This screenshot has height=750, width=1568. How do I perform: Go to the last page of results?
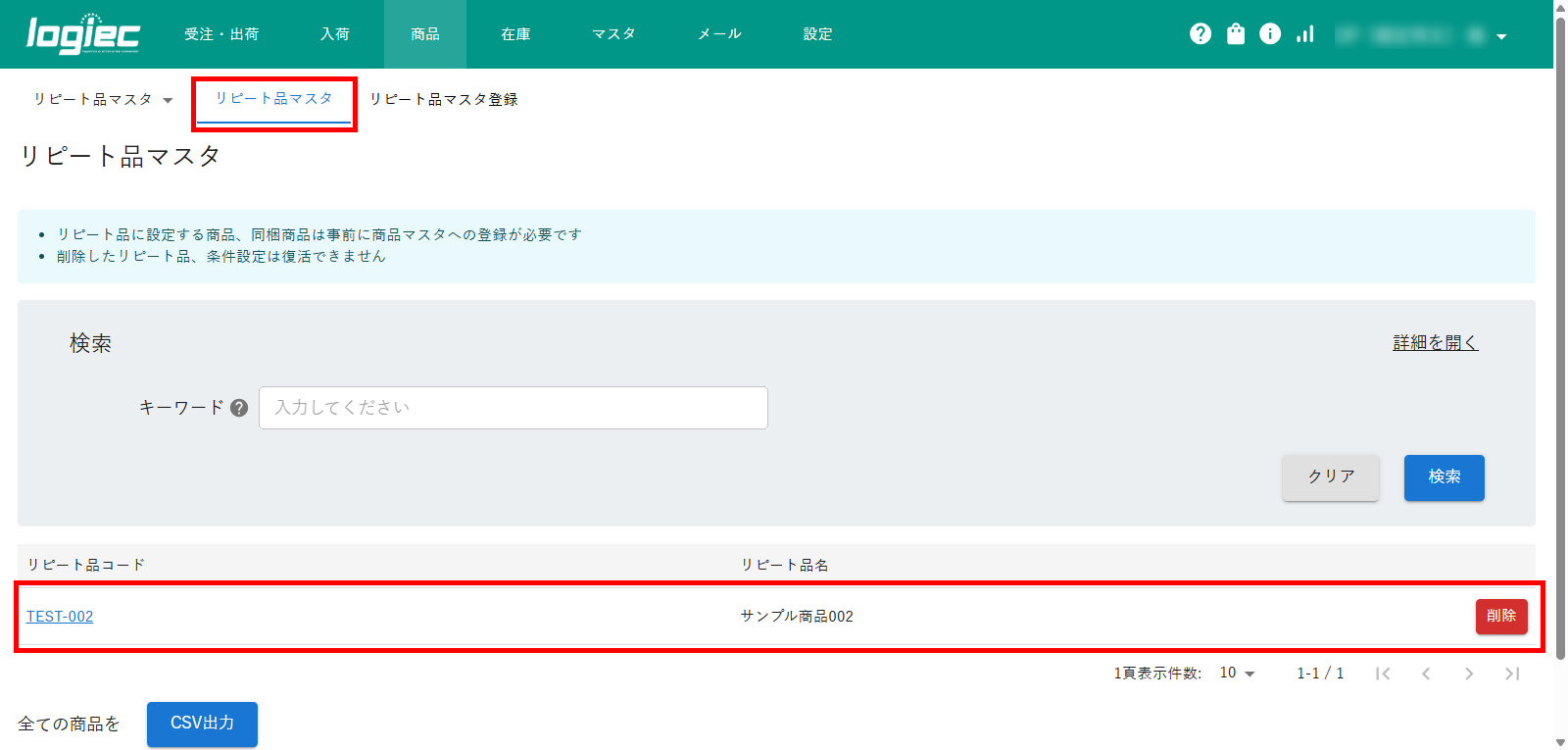point(1512,674)
